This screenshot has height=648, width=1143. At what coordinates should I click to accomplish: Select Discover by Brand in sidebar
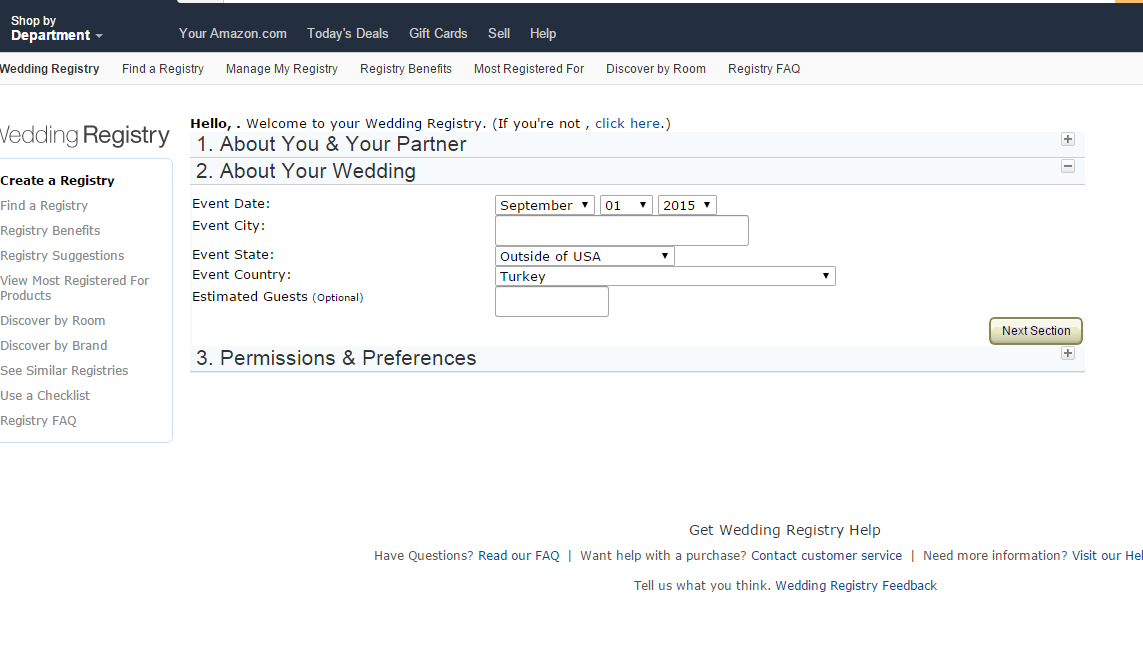(54, 346)
